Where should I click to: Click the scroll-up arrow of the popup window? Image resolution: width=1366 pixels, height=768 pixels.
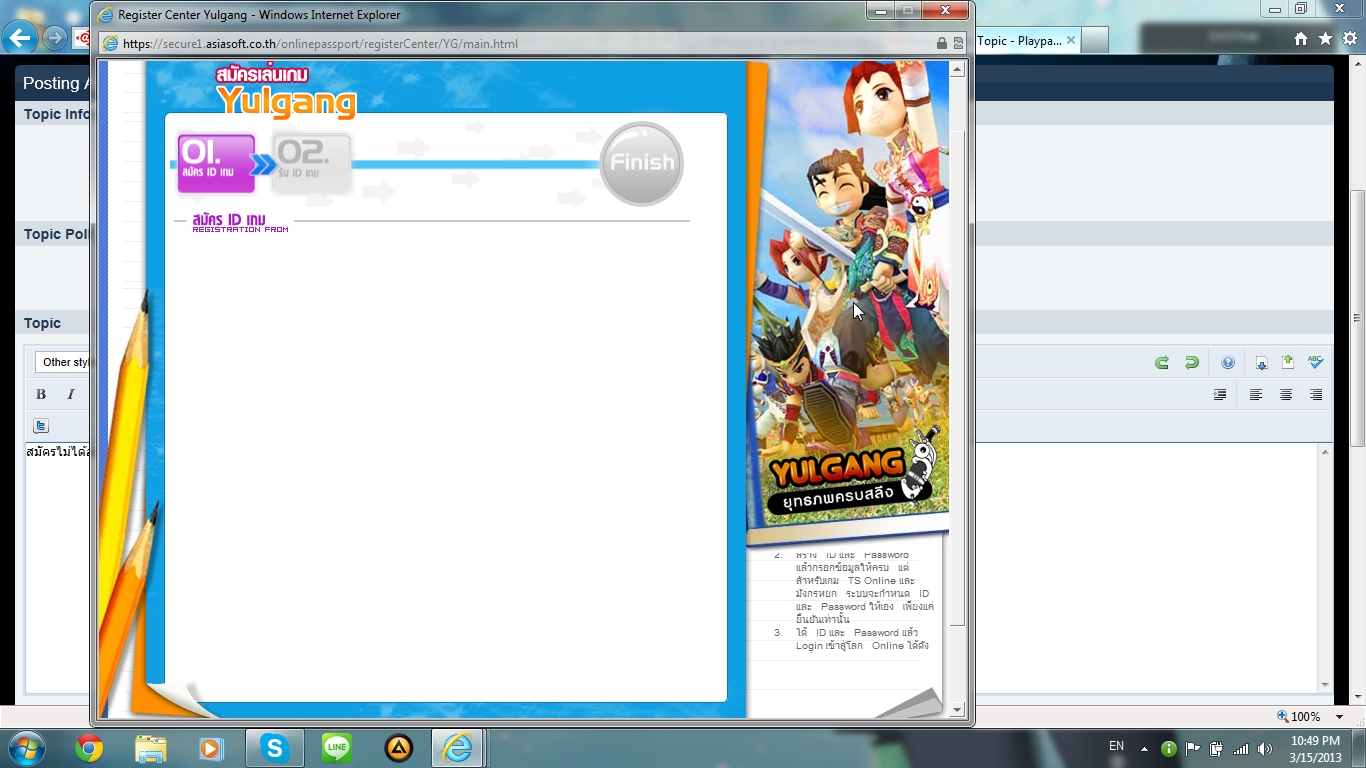[957, 70]
